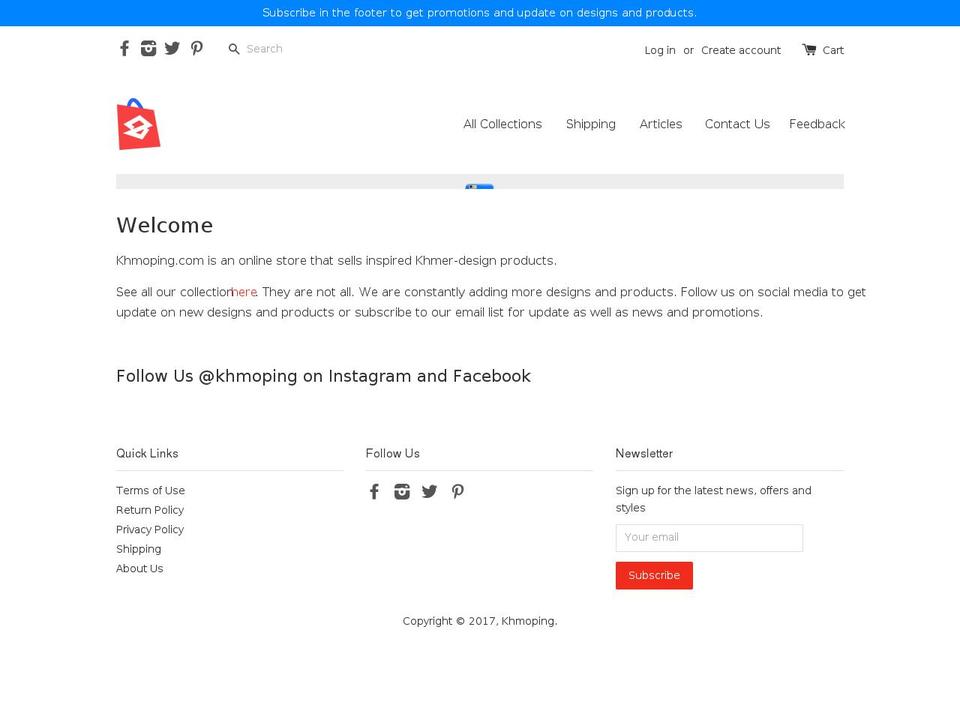Click the search magnifier icon

coord(234,48)
